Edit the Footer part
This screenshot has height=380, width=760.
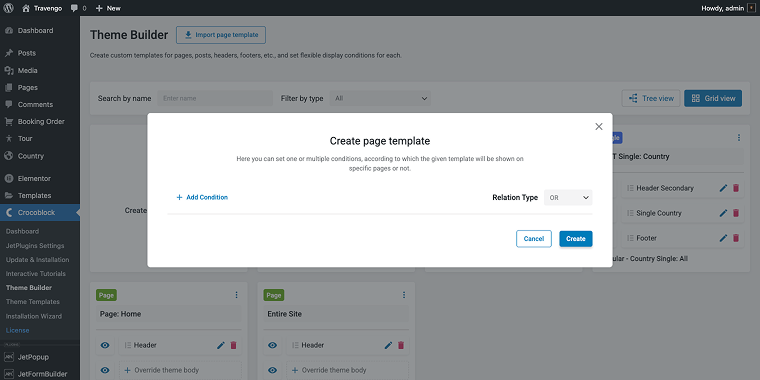(x=723, y=238)
